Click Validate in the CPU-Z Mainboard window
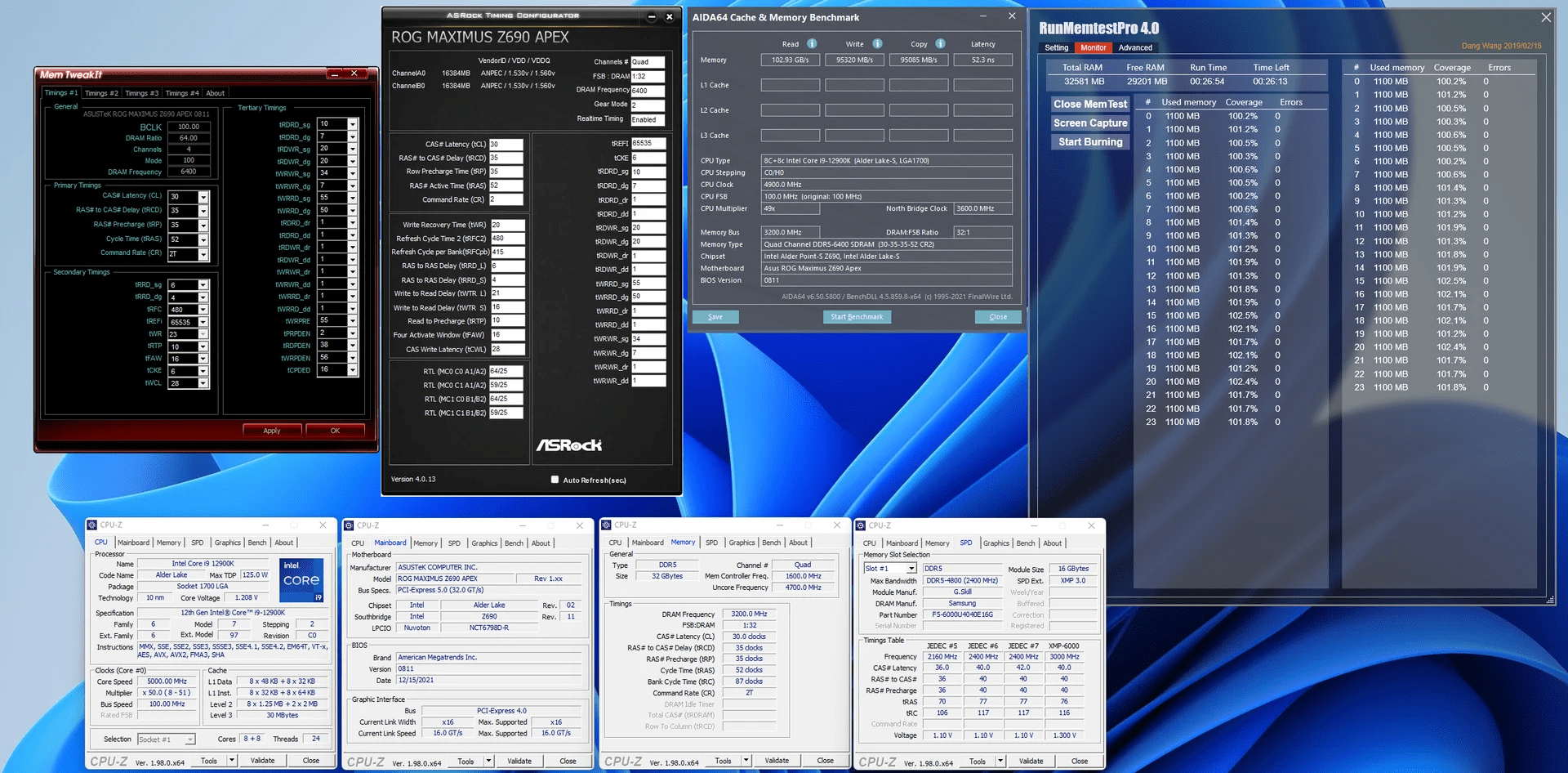Viewport: 1568px width, 773px height. [x=519, y=762]
